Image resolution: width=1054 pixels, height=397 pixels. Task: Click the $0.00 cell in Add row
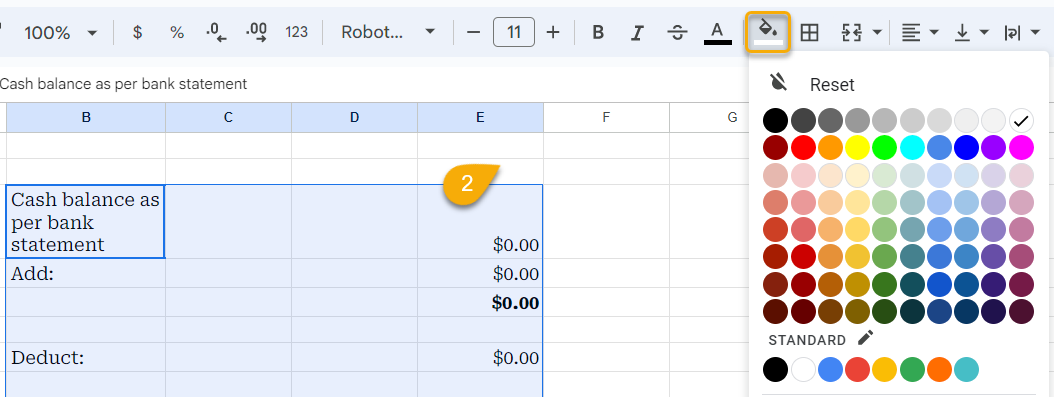(x=480, y=273)
